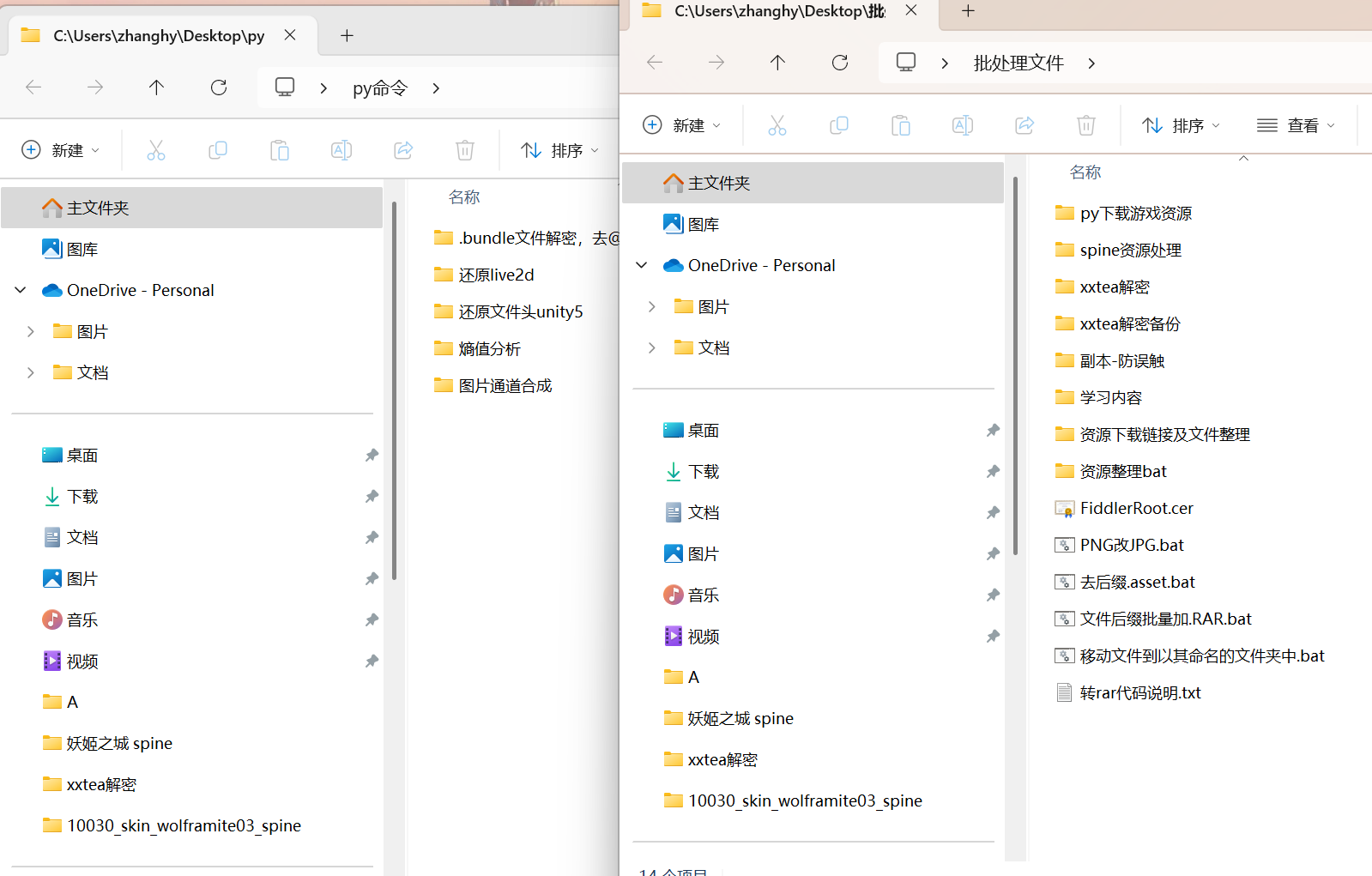The width and height of the screenshot is (1372, 876).
Task: Click Share icon in right window toolbar
Action: coord(1024,125)
